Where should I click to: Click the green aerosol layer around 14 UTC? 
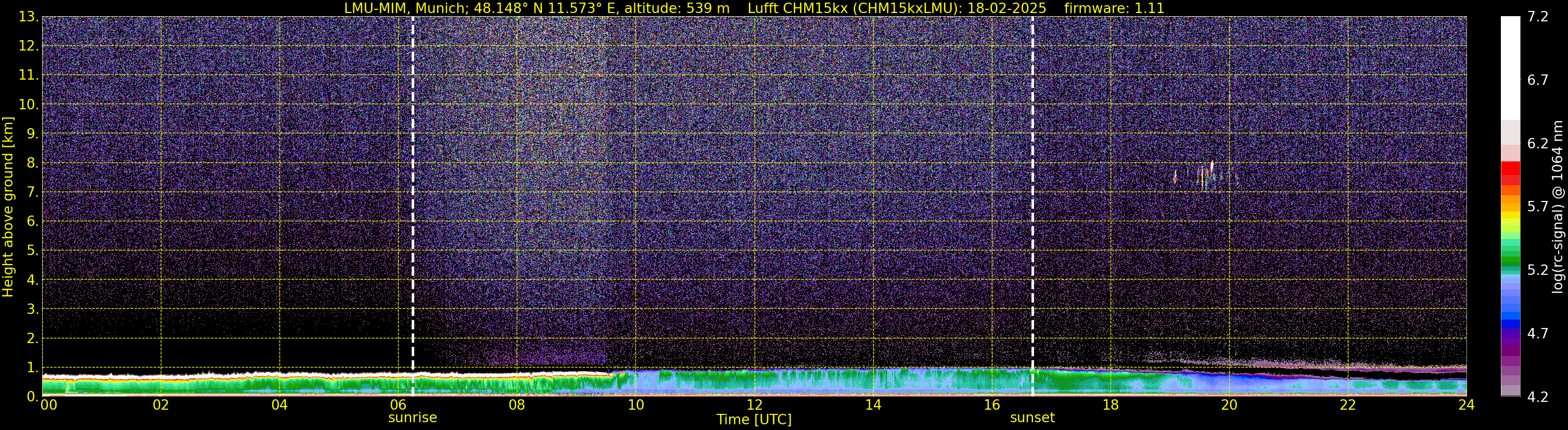tap(873, 381)
